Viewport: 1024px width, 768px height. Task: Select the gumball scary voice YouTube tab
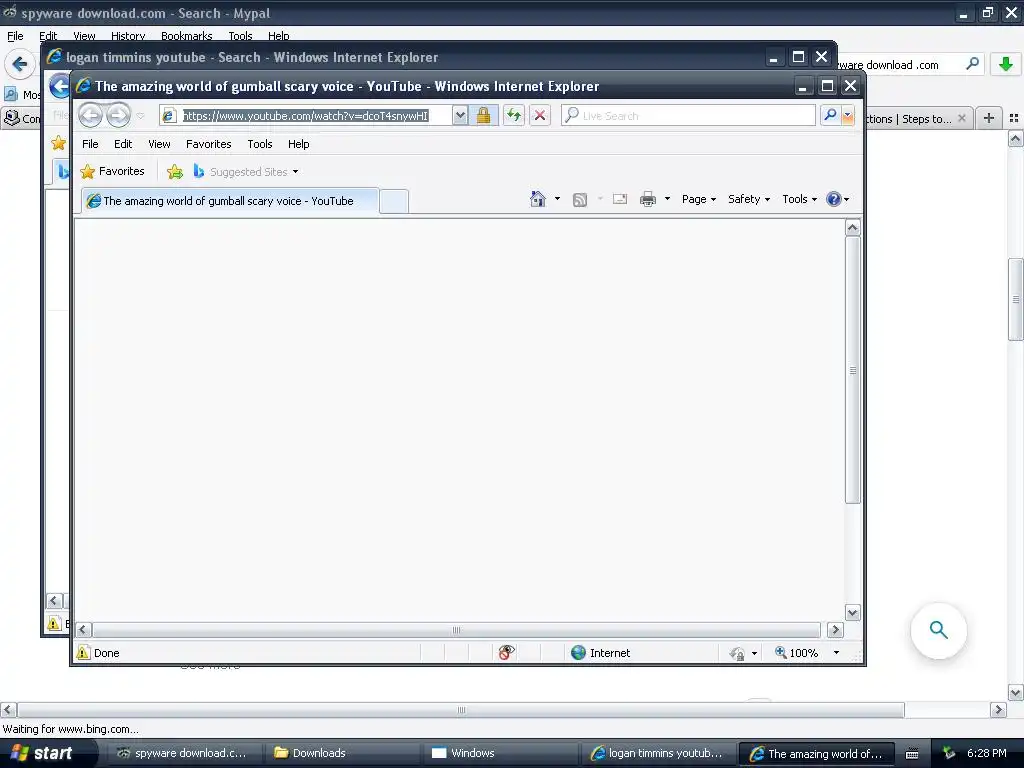pos(230,200)
